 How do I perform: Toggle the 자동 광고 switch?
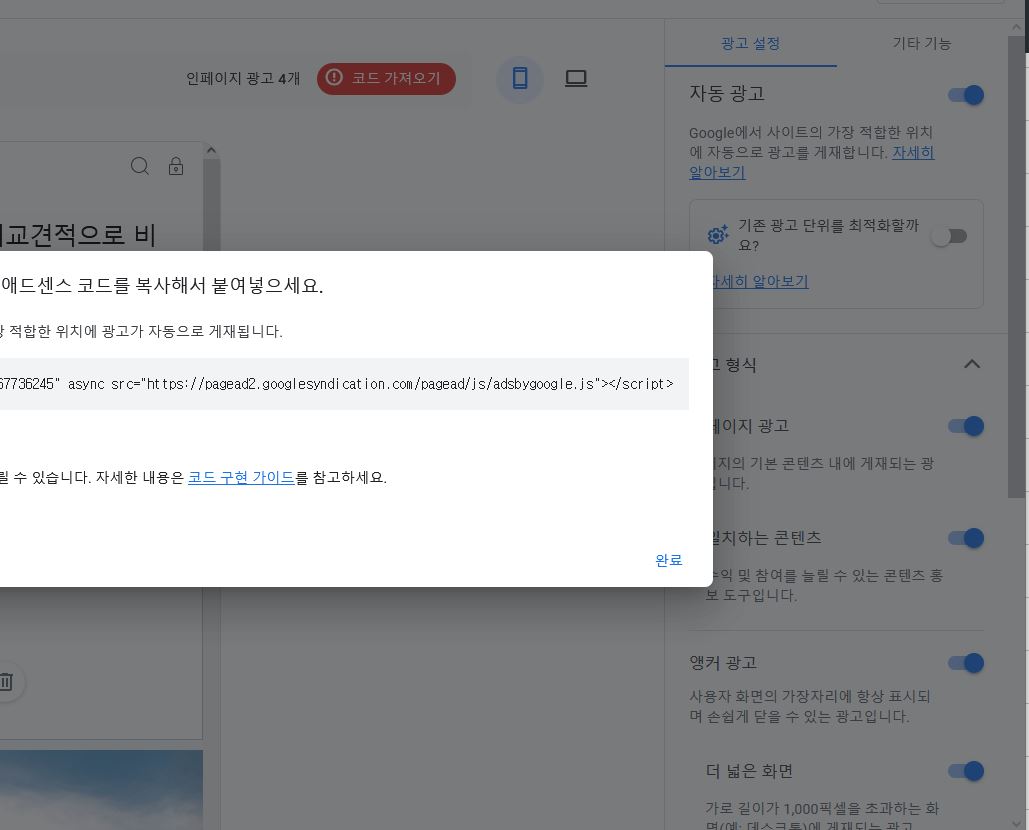coord(965,95)
